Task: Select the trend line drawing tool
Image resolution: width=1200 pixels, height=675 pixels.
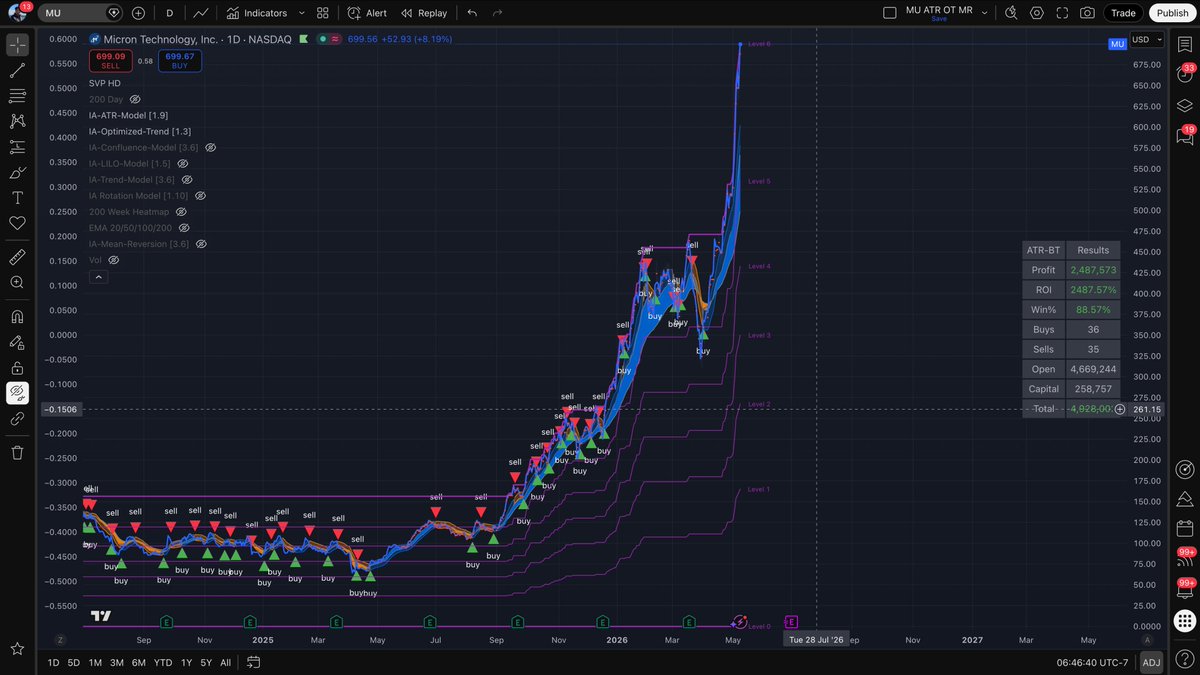Action: (x=17, y=71)
